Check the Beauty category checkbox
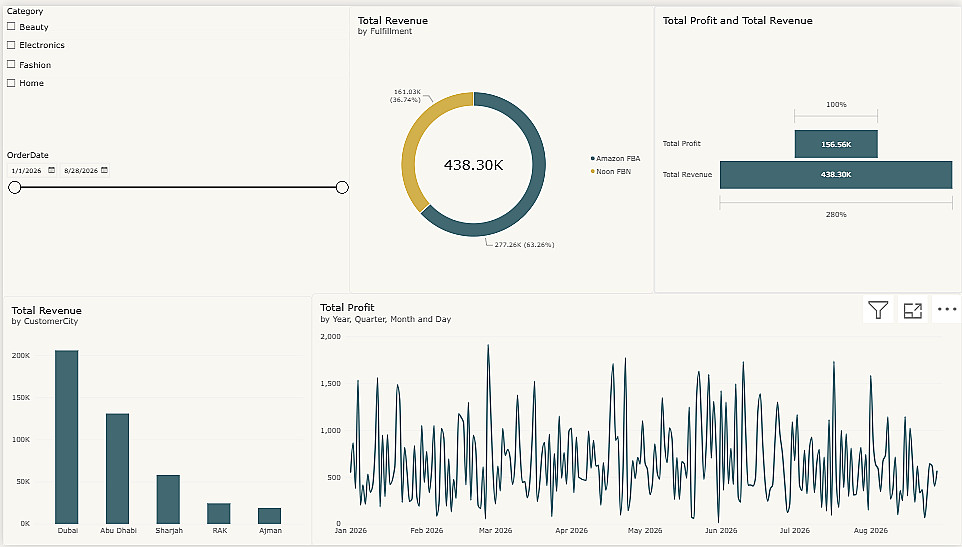The image size is (962, 547). (x=11, y=26)
